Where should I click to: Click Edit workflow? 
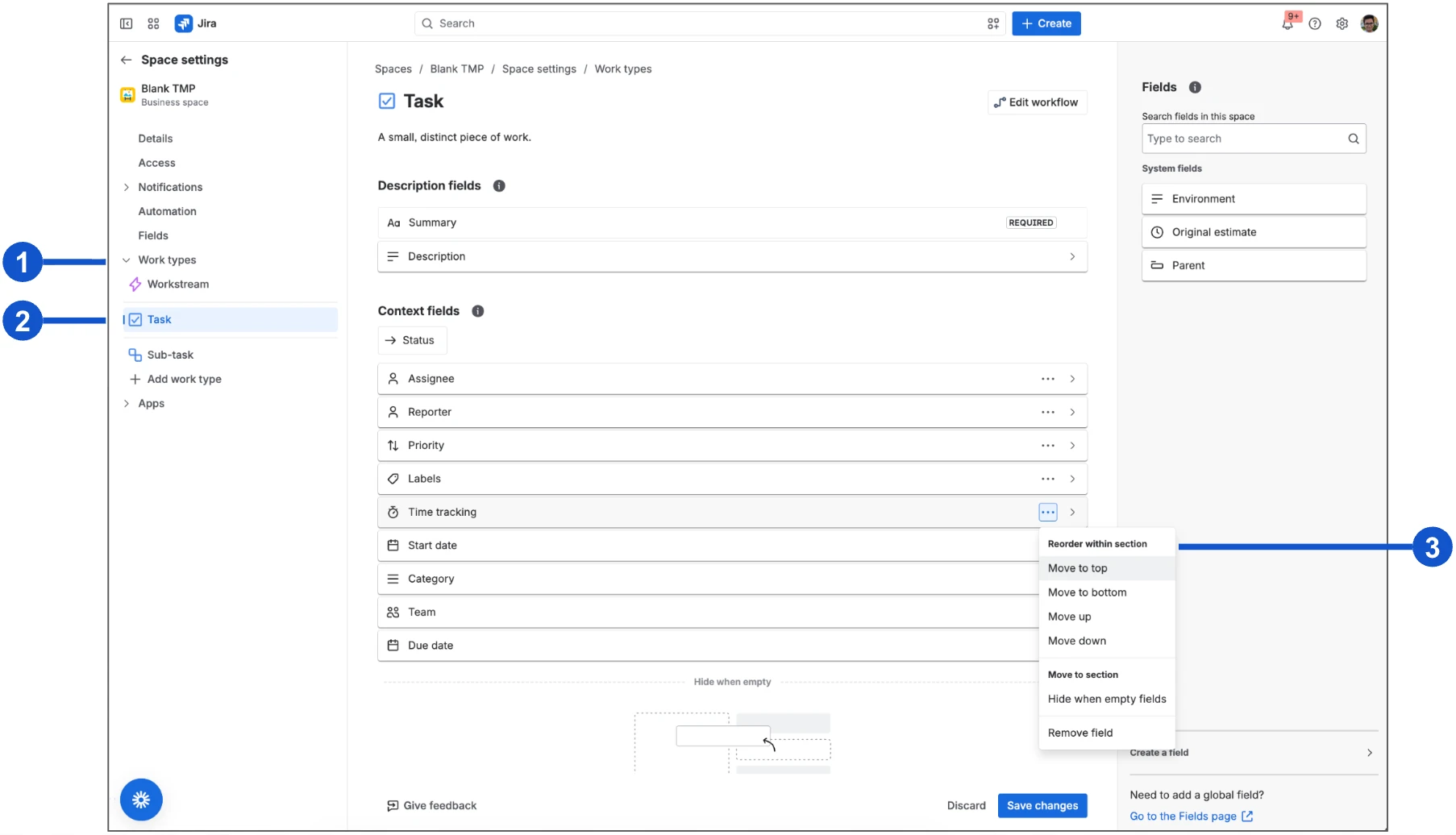point(1037,102)
